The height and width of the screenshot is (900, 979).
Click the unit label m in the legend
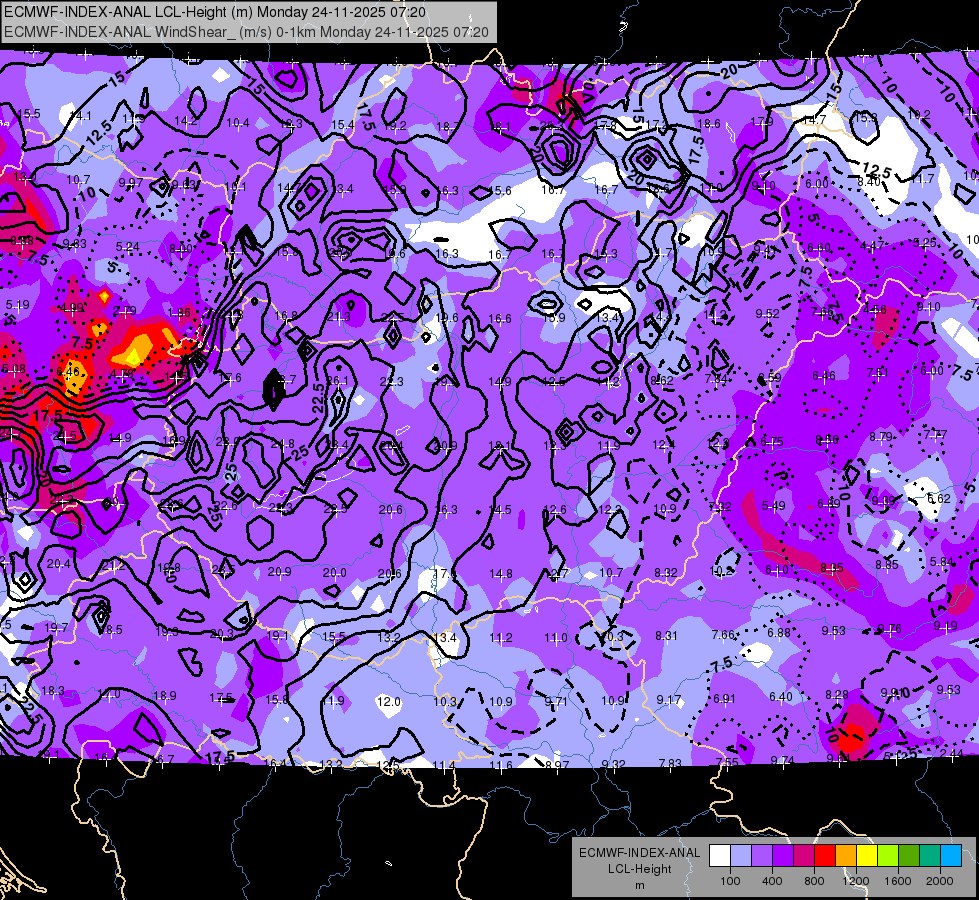pyautogui.click(x=639, y=885)
